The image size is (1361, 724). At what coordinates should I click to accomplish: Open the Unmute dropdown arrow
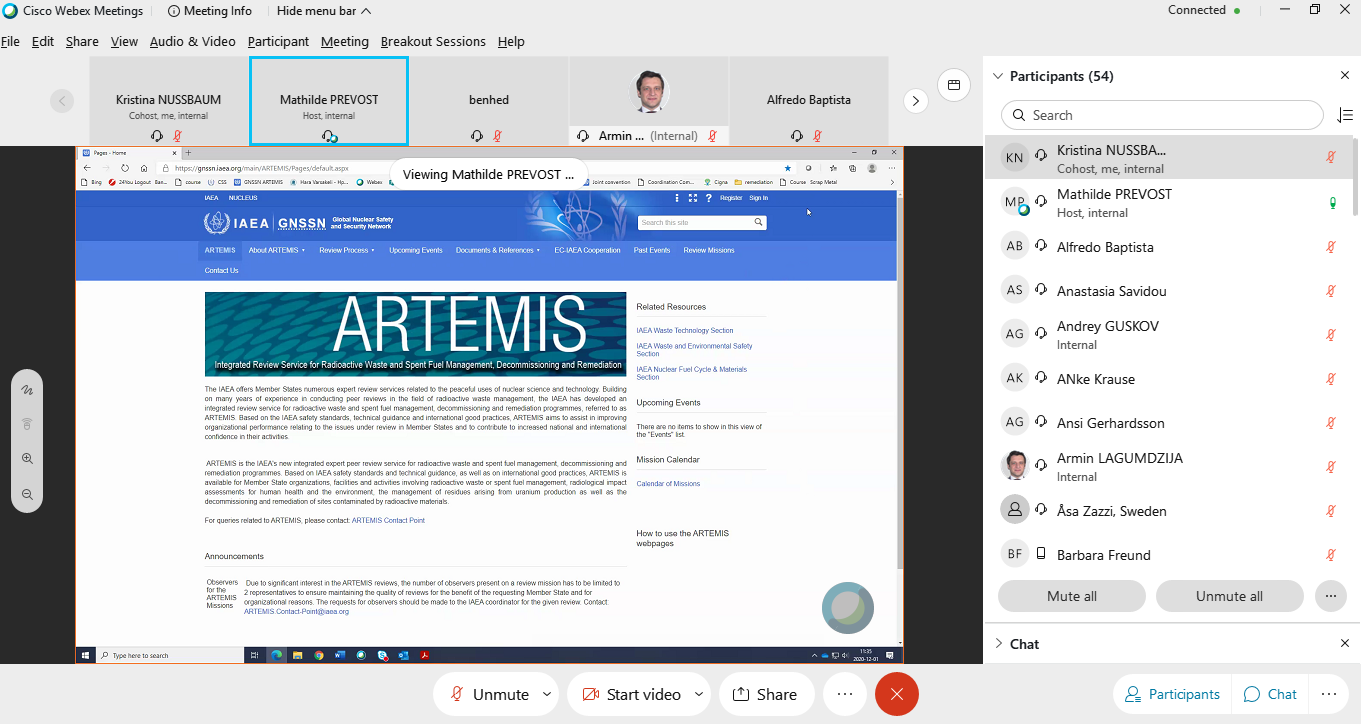pos(546,693)
